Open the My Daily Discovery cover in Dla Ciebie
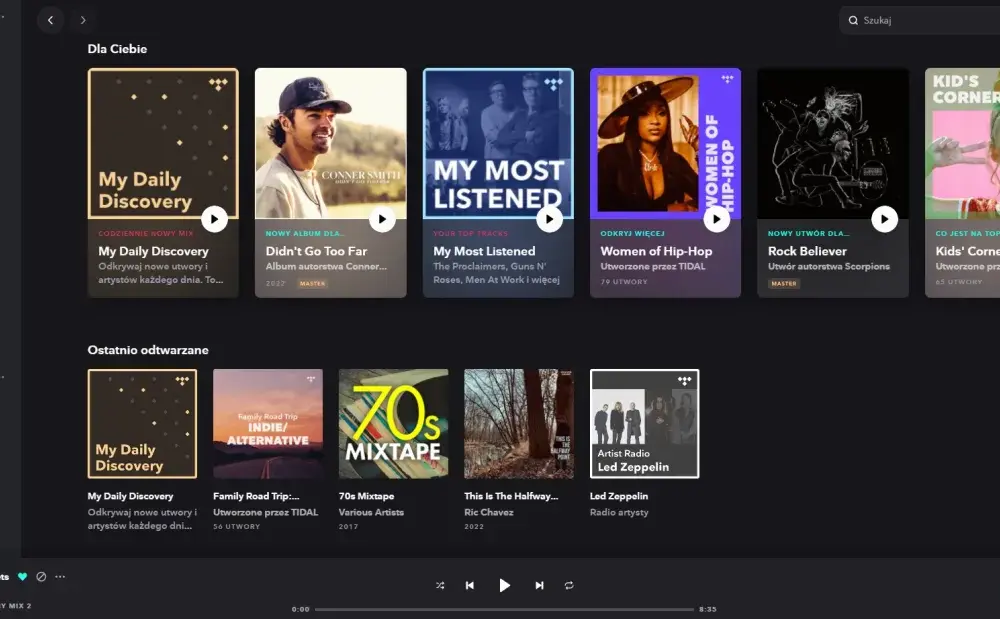 pyautogui.click(x=163, y=143)
